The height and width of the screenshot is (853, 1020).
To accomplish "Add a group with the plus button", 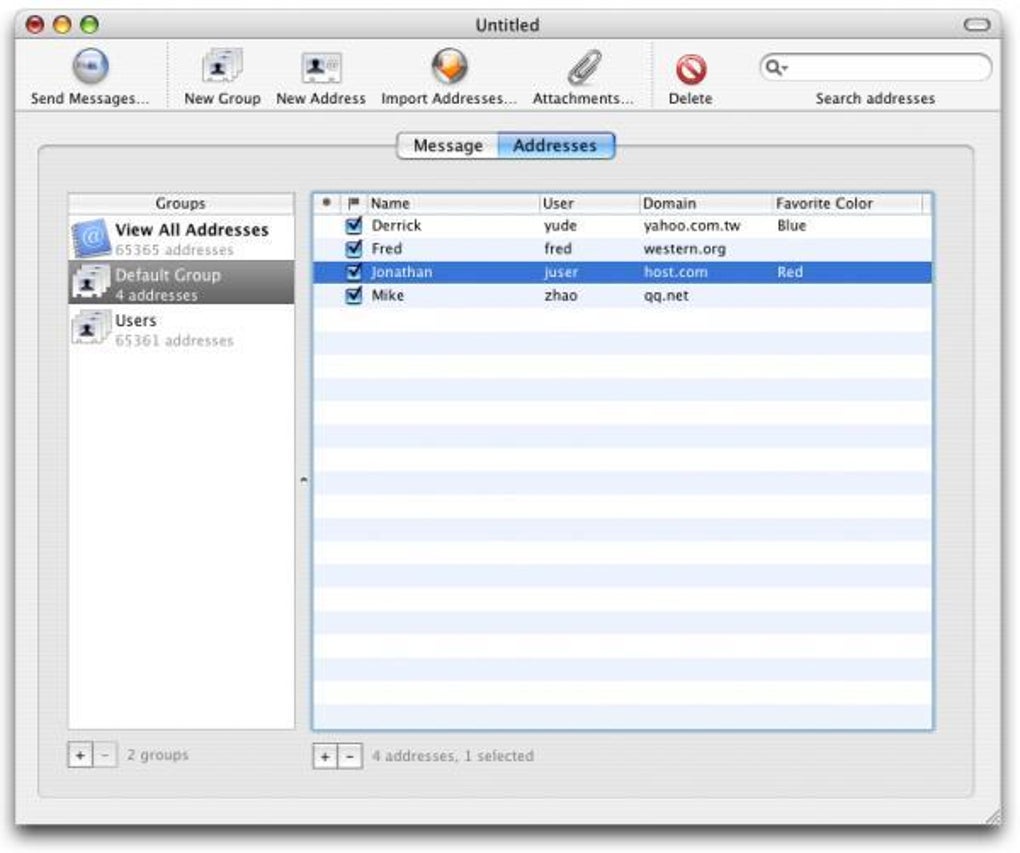I will (80, 755).
